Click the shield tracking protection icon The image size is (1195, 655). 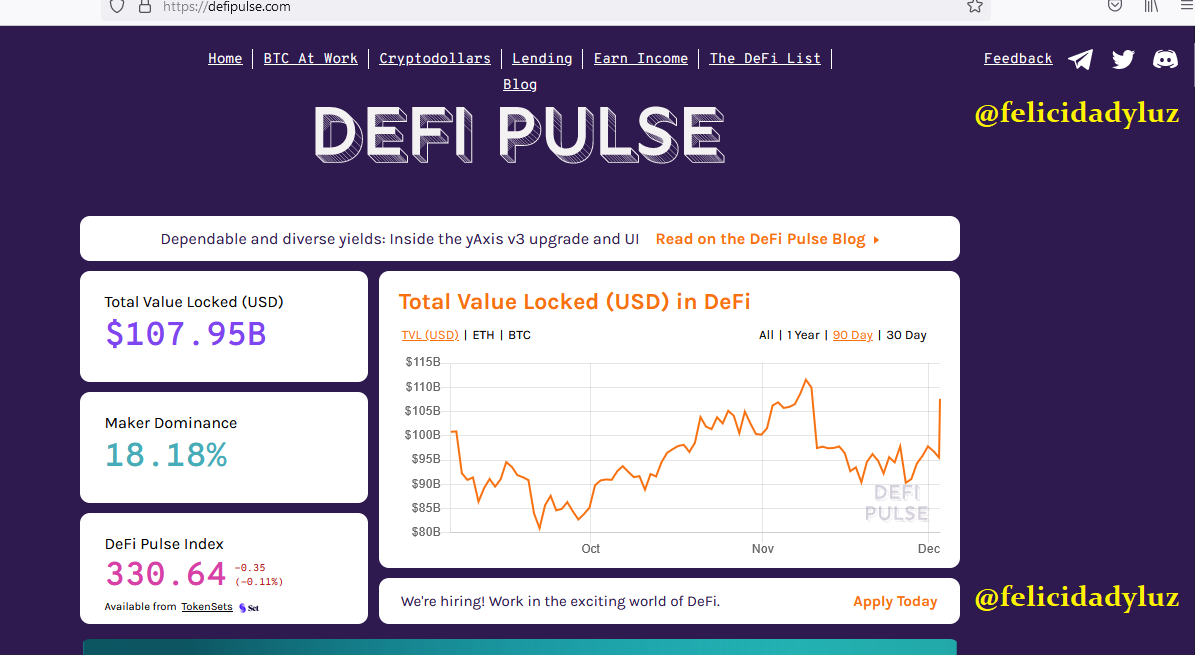(117, 6)
